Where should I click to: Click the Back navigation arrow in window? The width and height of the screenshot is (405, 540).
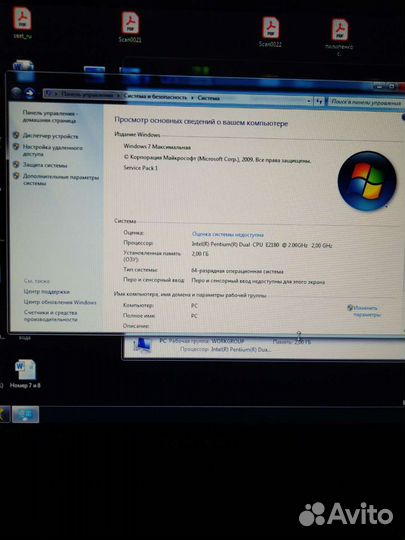17,92
